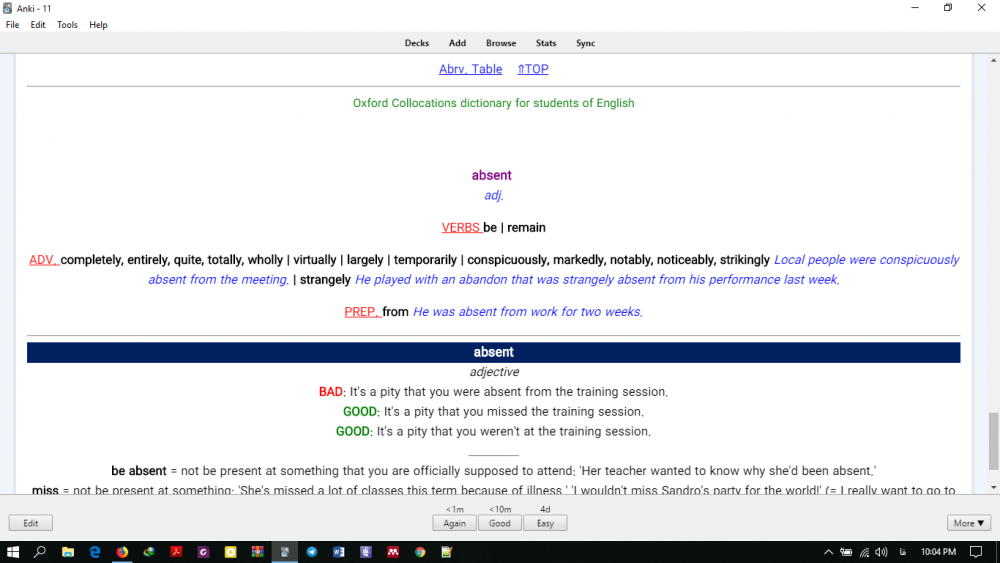Image resolution: width=1000 pixels, height=563 pixels.
Task: Open the volume control tray icon
Action: (x=881, y=552)
